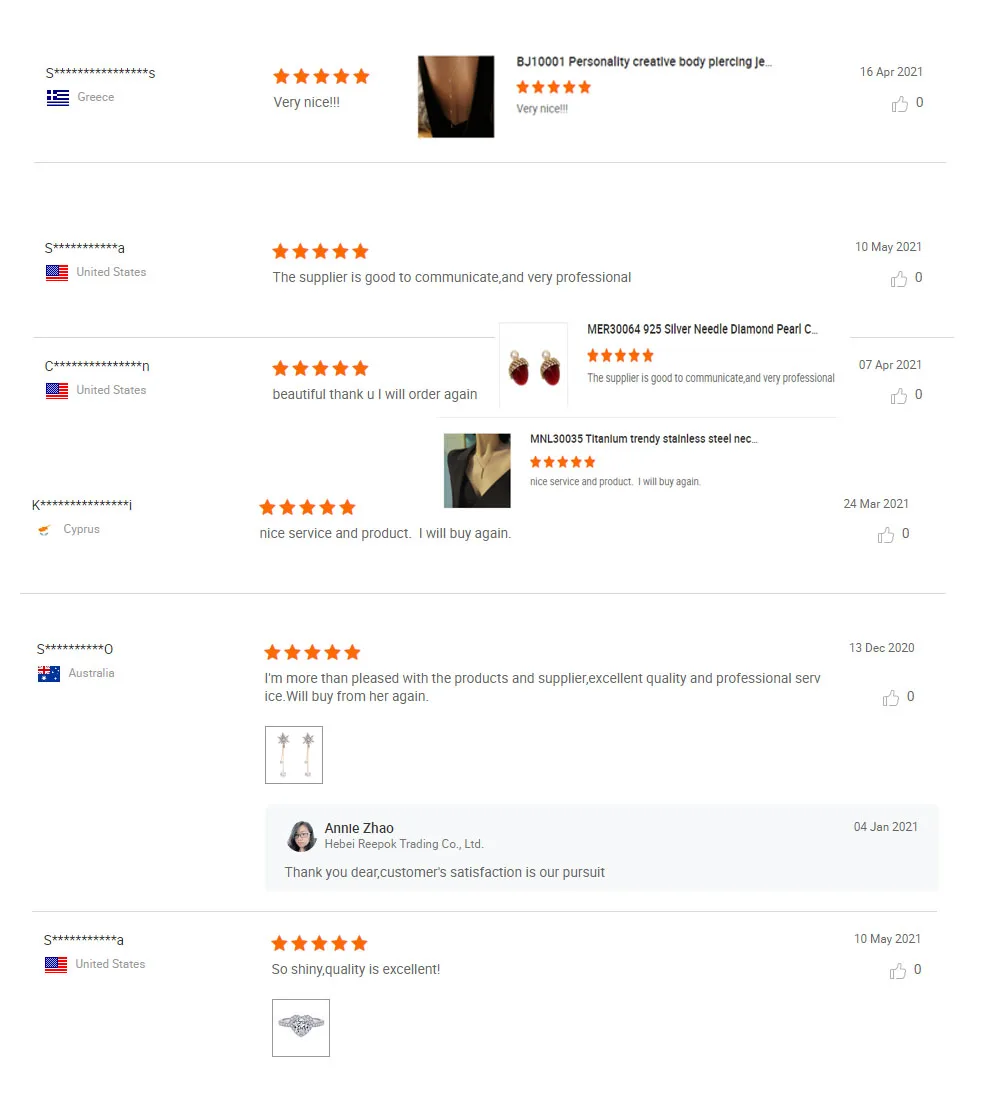
Task: Click Hebei Reepok Trading Co., Ltd. company name
Action: click(x=404, y=844)
